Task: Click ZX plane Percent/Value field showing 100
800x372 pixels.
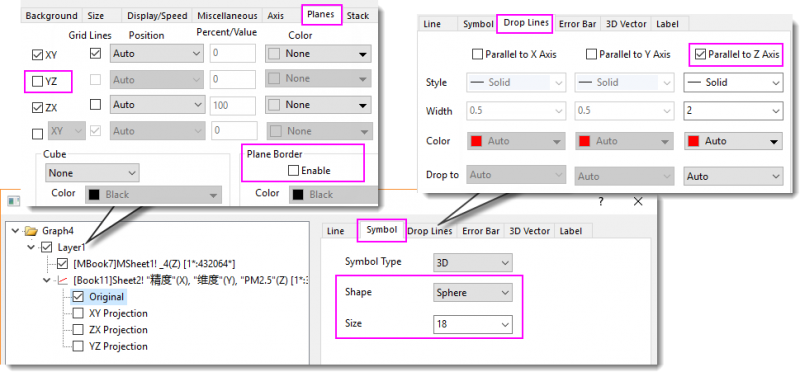Action: [233, 105]
